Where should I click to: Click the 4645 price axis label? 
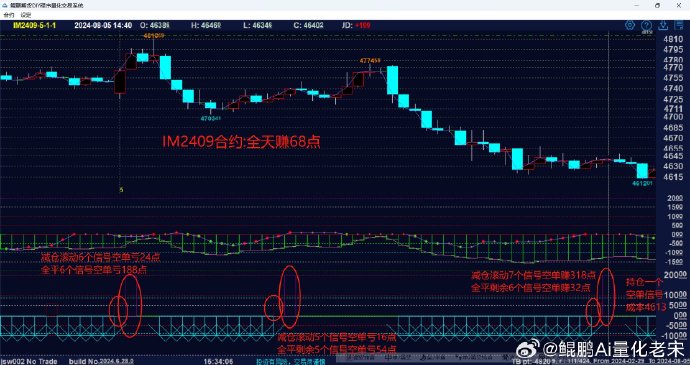(x=672, y=156)
